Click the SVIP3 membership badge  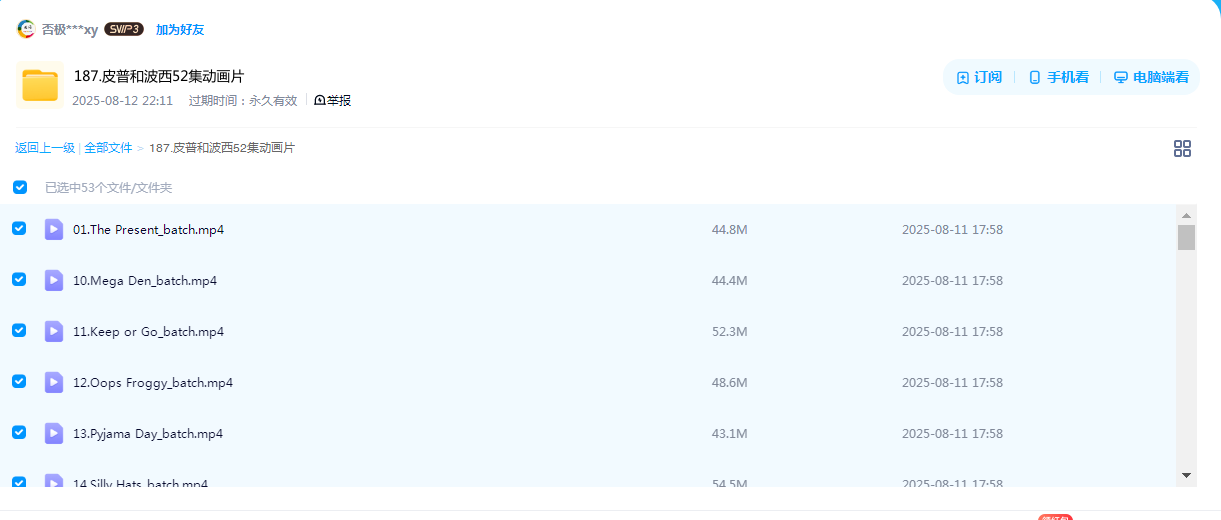click(124, 29)
